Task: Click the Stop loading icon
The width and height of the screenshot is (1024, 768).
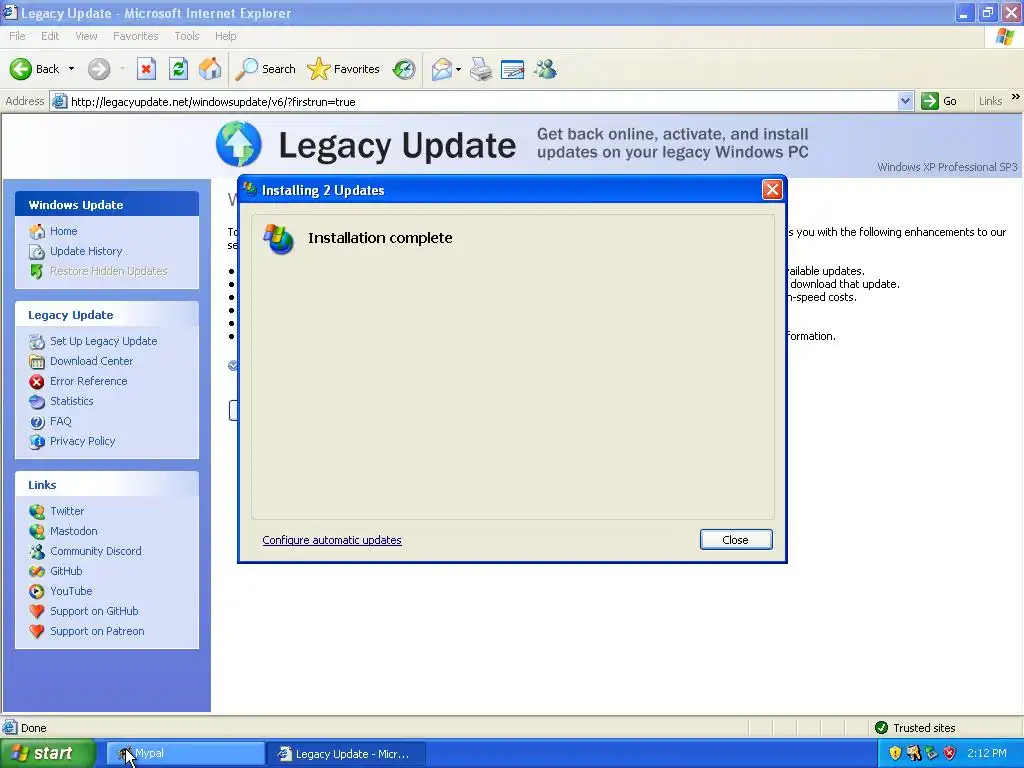Action: click(146, 69)
